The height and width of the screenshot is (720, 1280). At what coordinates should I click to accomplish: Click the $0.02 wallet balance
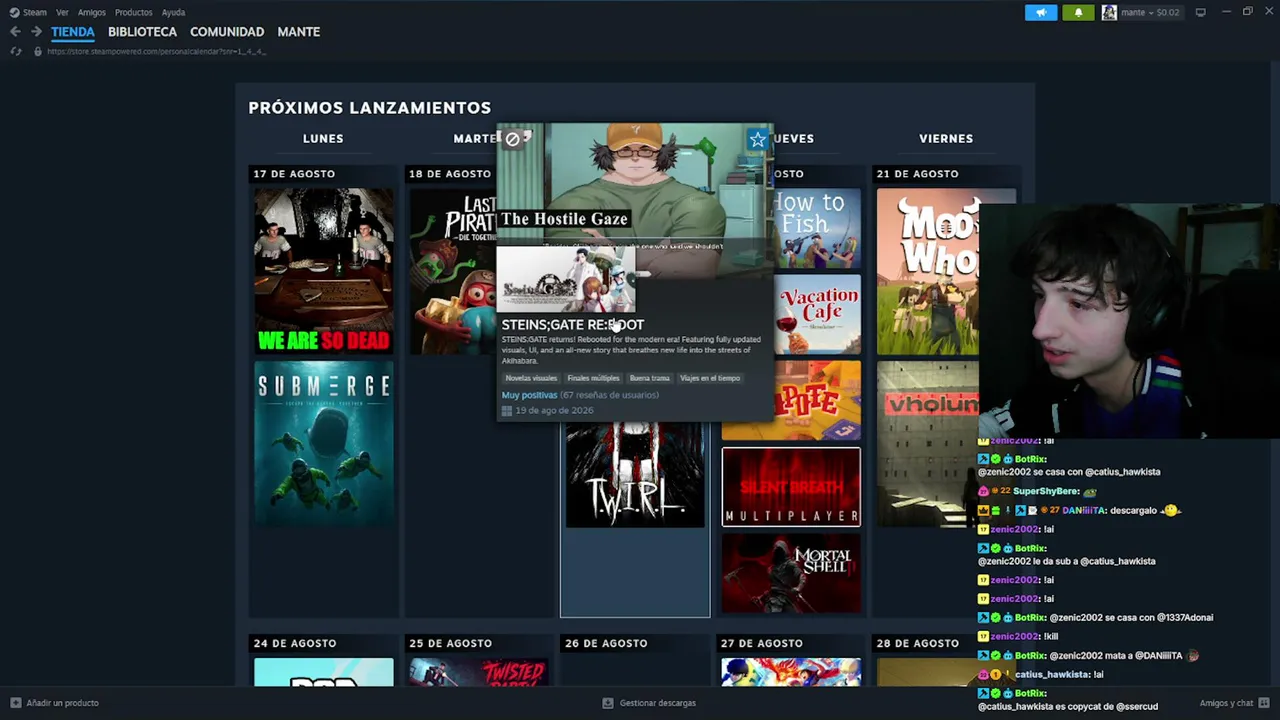tap(1168, 12)
